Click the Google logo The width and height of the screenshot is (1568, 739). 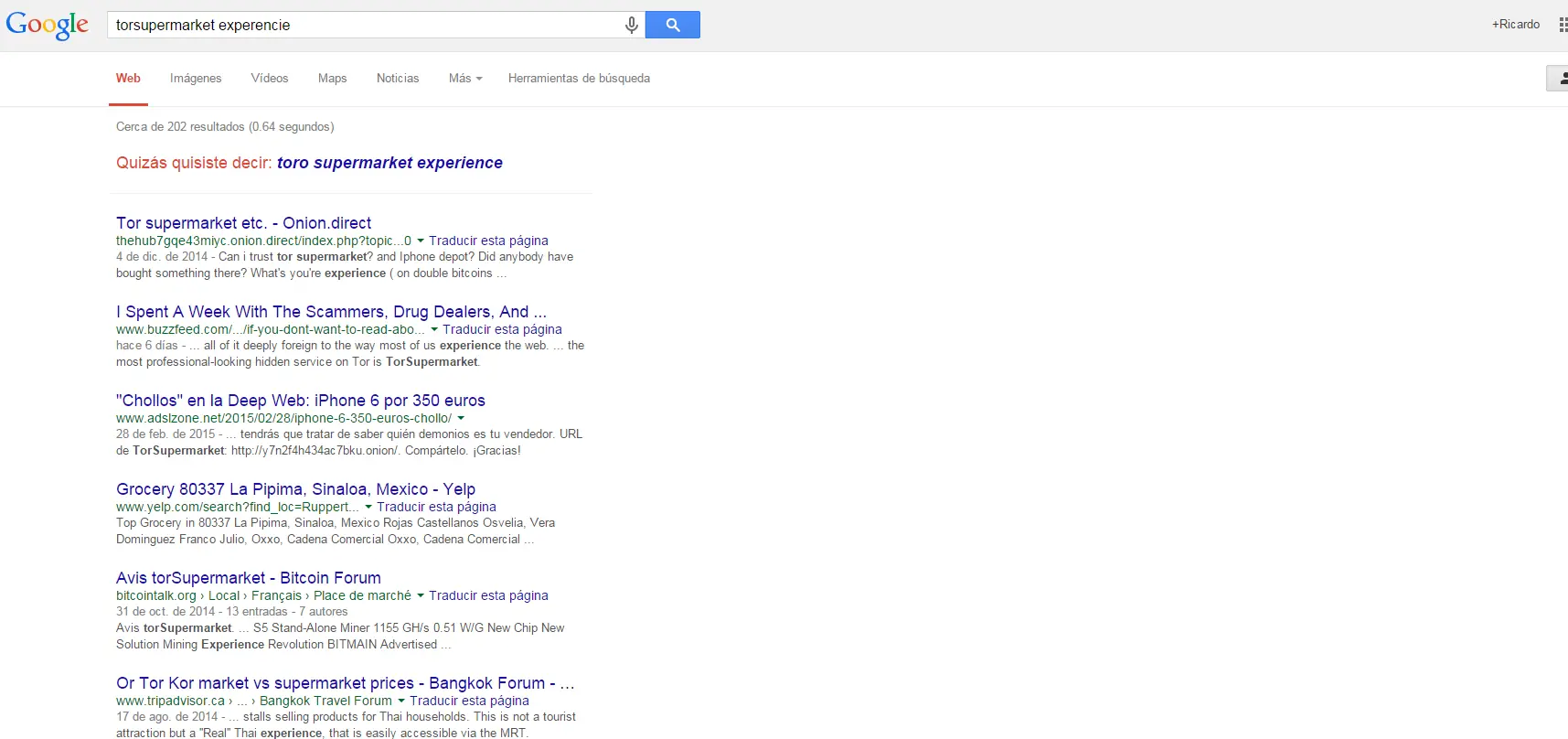[48, 25]
